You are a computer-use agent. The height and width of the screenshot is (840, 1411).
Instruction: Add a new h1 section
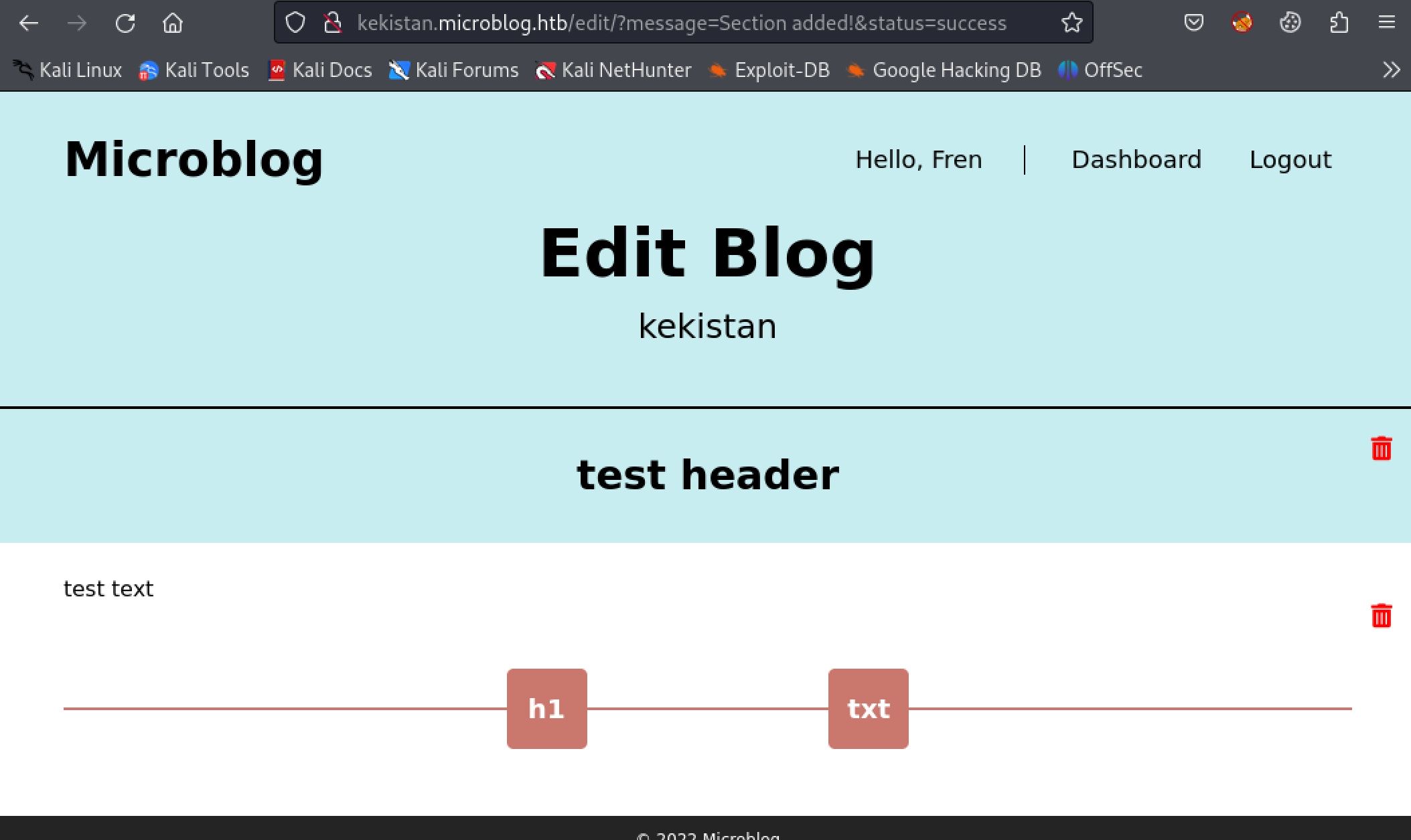546,709
